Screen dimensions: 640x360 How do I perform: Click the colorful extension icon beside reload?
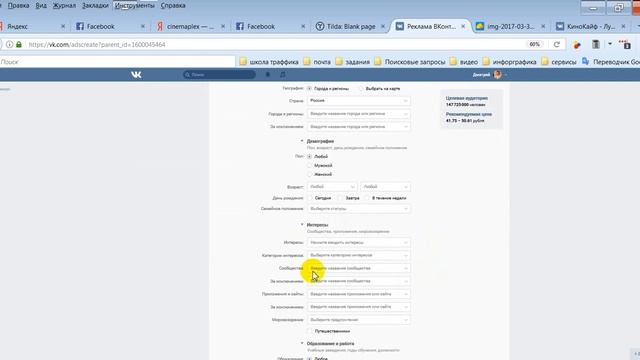pyautogui.click(x=577, y=45)
